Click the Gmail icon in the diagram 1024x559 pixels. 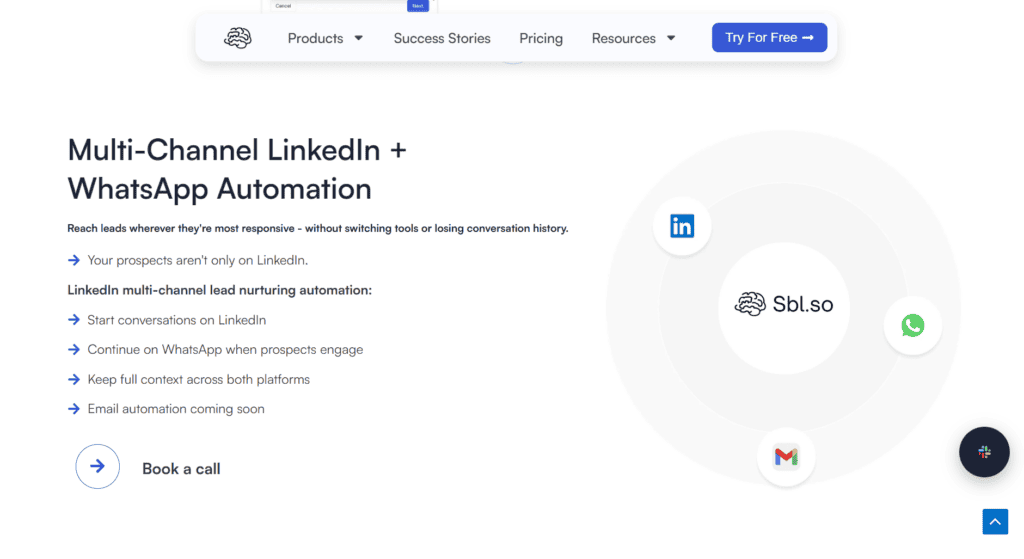click(x=786, y=456)
